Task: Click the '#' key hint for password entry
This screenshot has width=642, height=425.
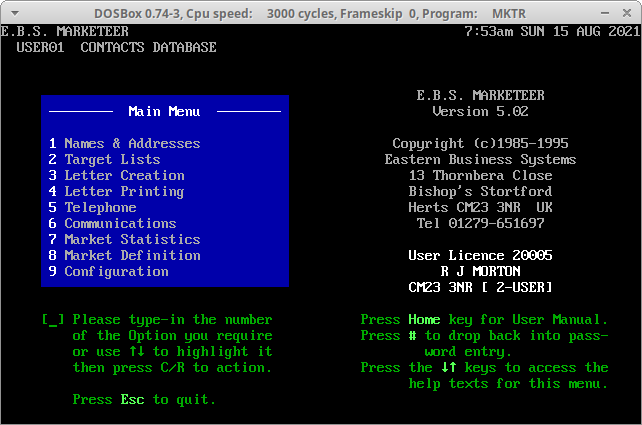Action: [412, 336]
